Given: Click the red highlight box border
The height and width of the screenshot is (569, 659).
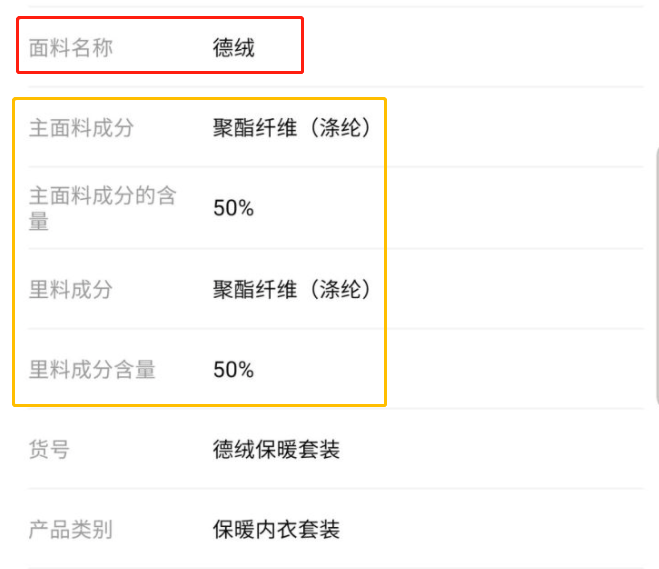Looking at the screenshot, I should [160, 18].
